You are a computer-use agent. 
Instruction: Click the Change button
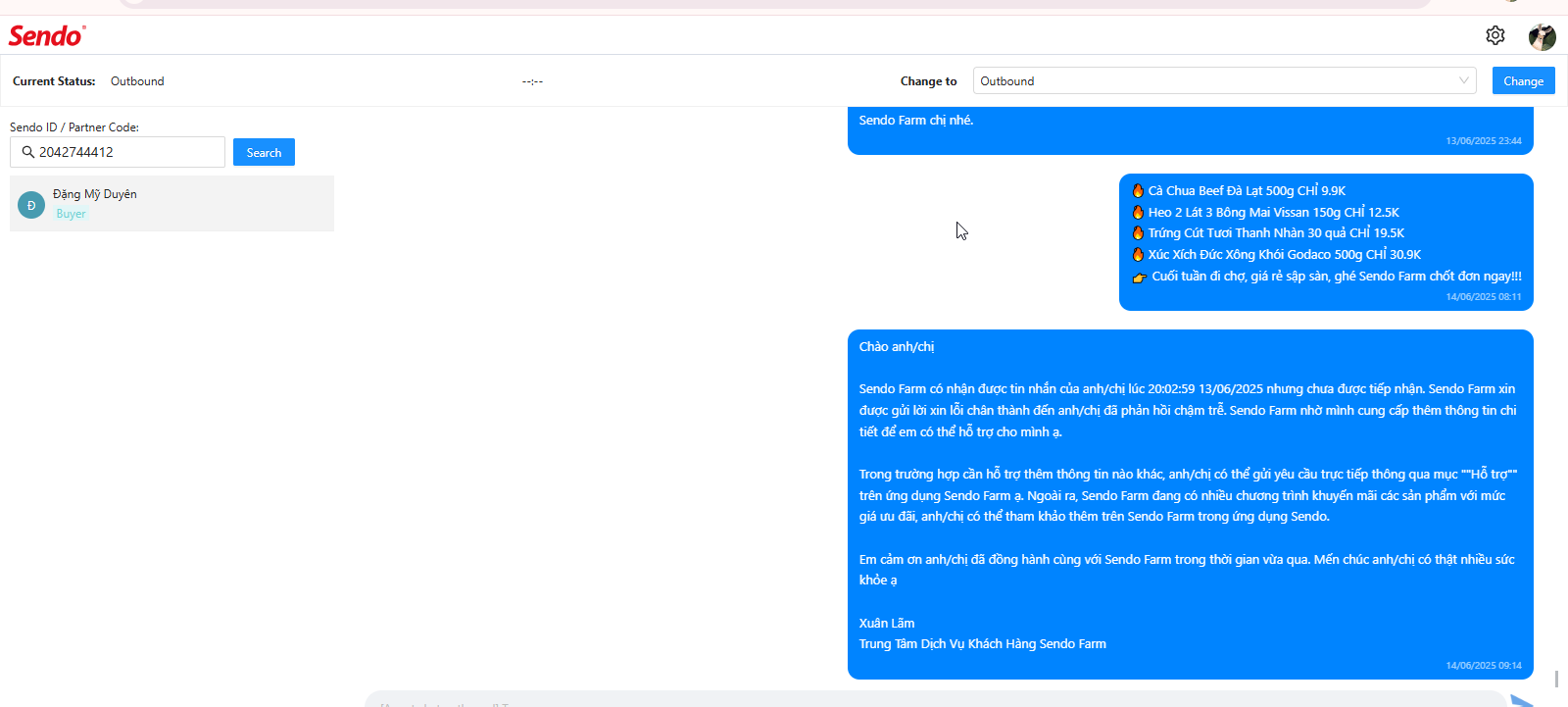1523,80
